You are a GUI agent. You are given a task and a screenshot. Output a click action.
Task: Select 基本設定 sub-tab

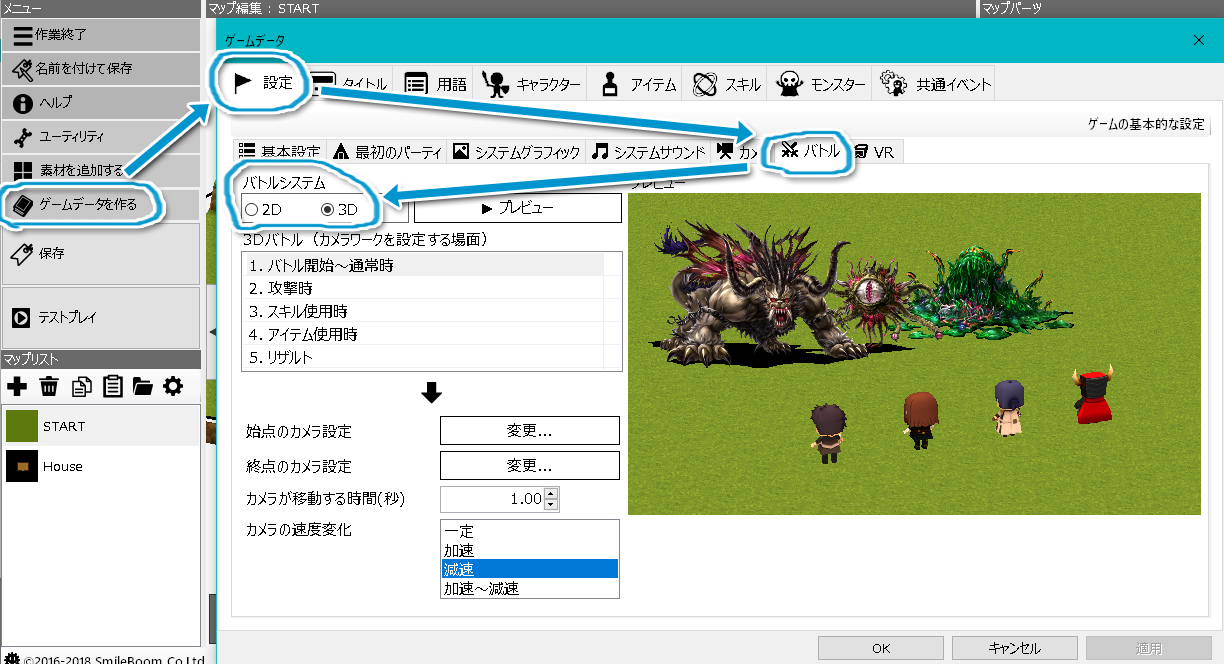(x=279, y=152)
